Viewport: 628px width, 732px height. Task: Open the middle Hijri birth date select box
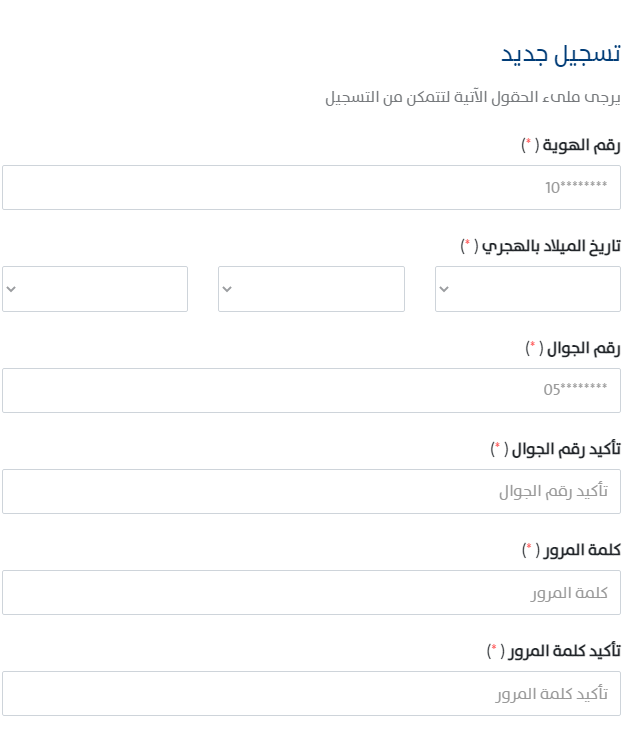pos(311,289)
